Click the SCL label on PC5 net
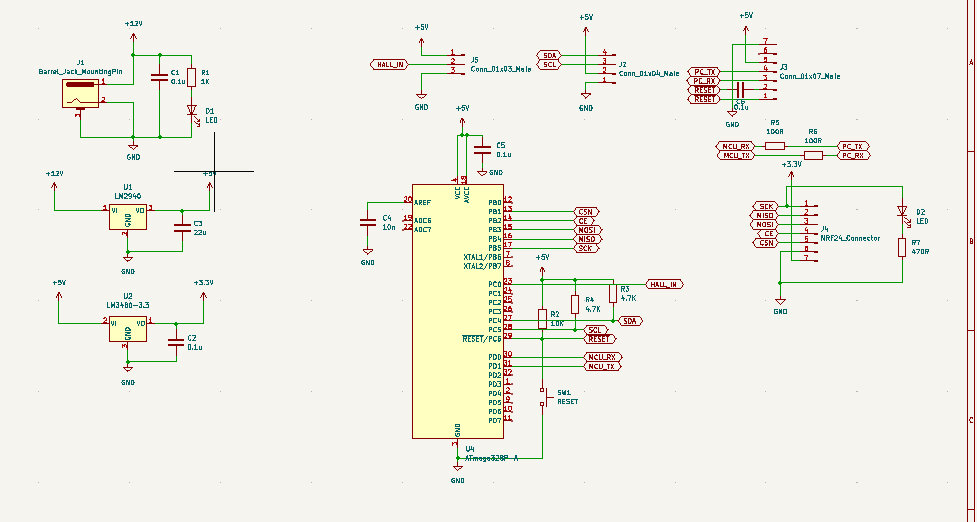This screenshot has height=522, width=977. 596,330
